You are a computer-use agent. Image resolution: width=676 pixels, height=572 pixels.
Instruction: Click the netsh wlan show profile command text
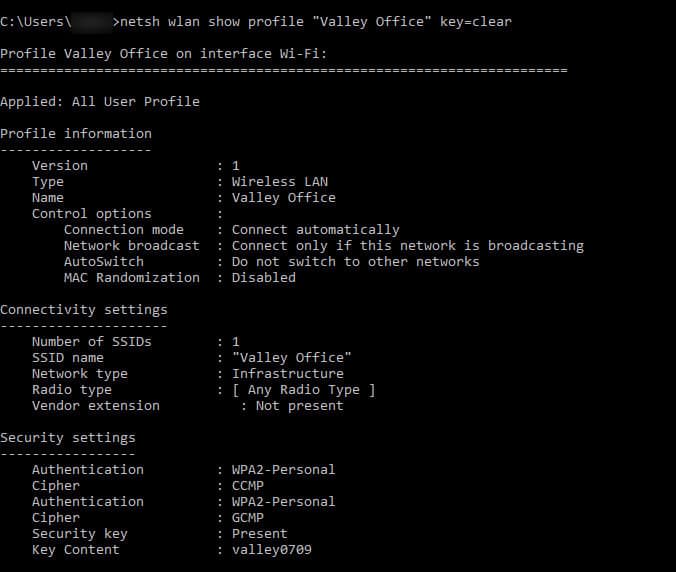(316, 22)
